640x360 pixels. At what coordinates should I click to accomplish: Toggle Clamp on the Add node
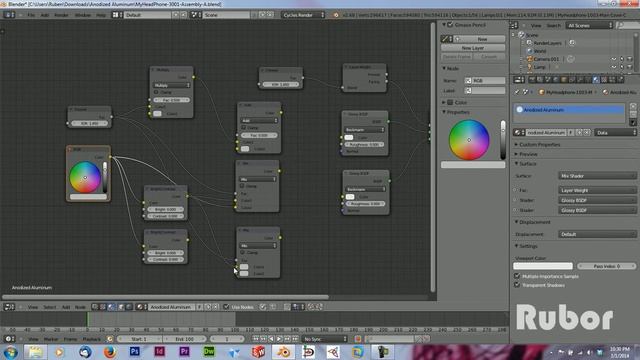pos(244,127)
